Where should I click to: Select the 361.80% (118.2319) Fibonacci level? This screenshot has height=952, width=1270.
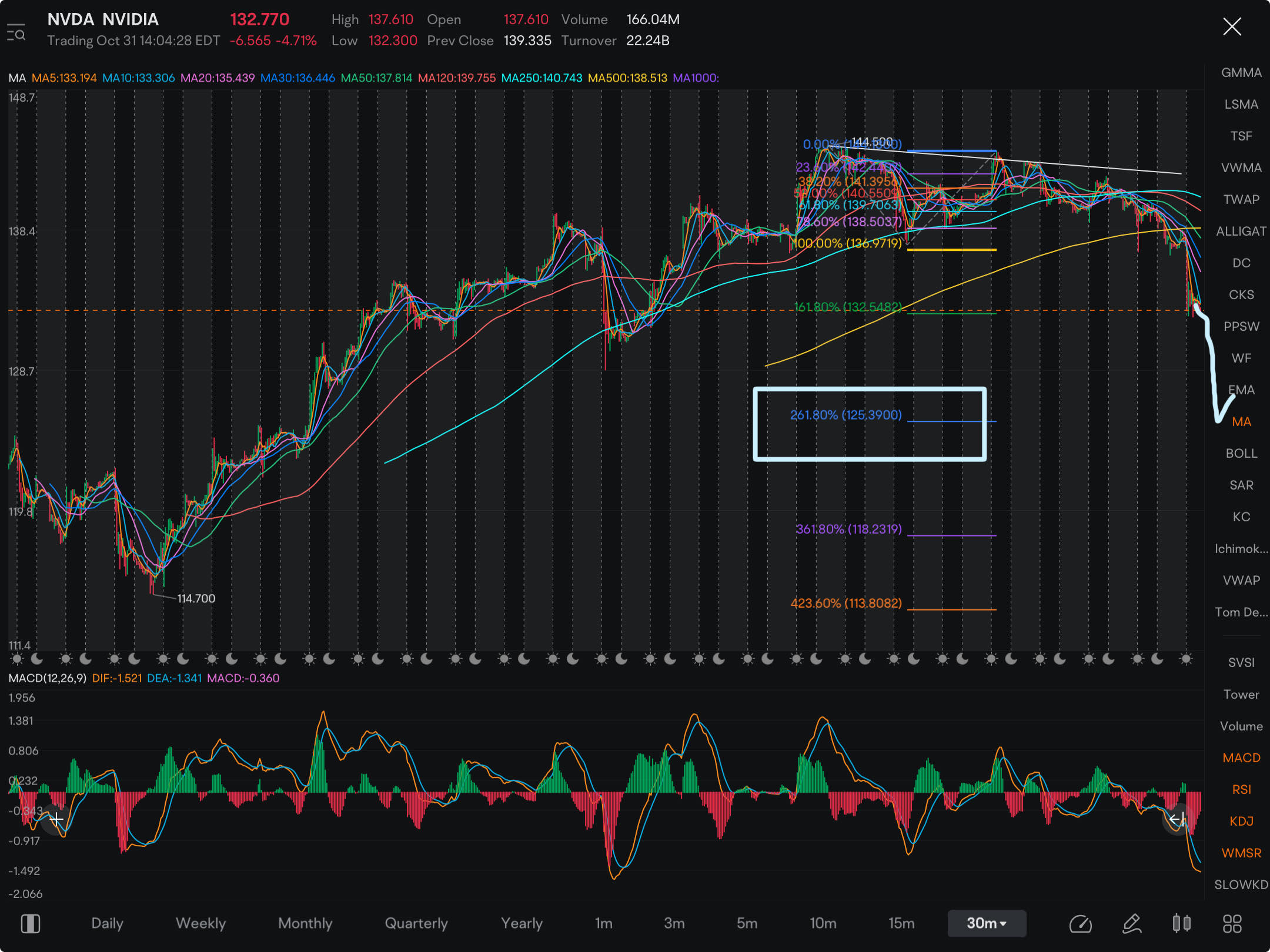[x=848, y=529]
